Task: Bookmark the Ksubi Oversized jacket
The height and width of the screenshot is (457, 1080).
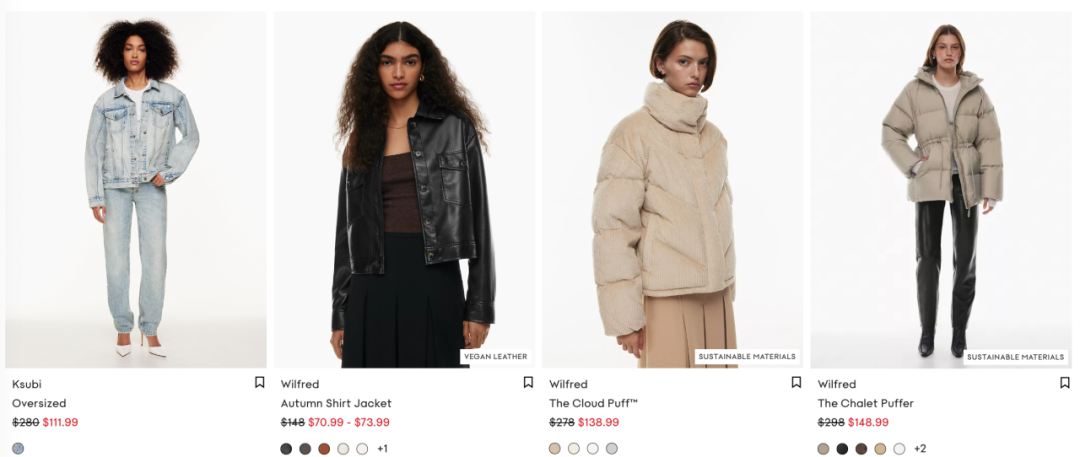Action: [260, 382]
